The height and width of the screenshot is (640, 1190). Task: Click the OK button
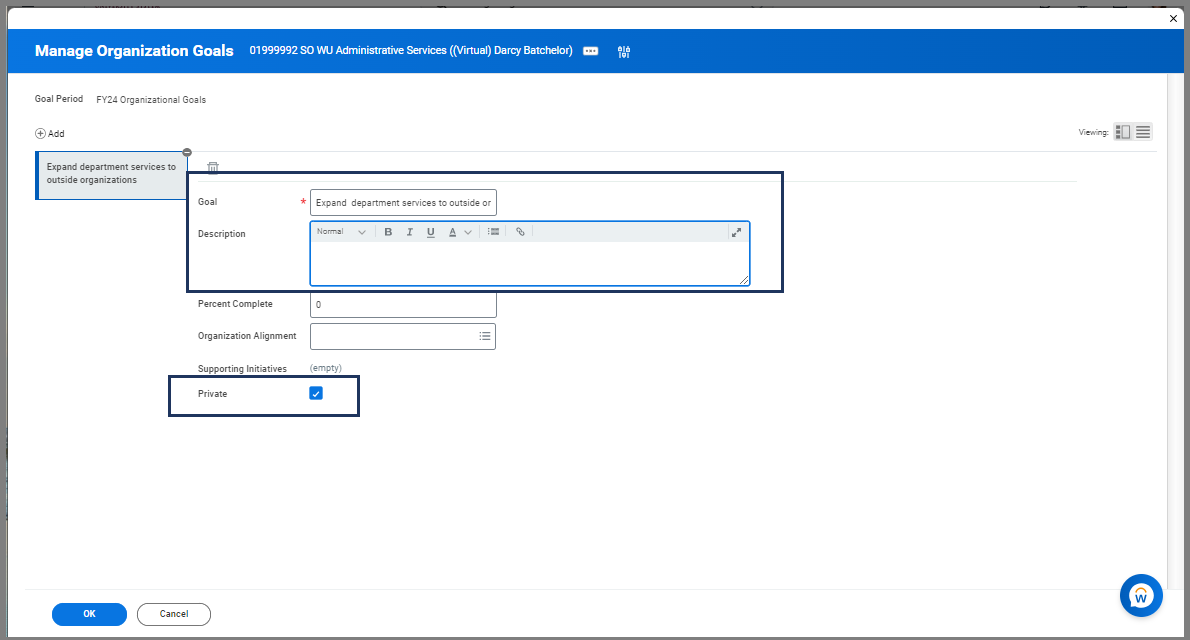[x=89, y=614]
